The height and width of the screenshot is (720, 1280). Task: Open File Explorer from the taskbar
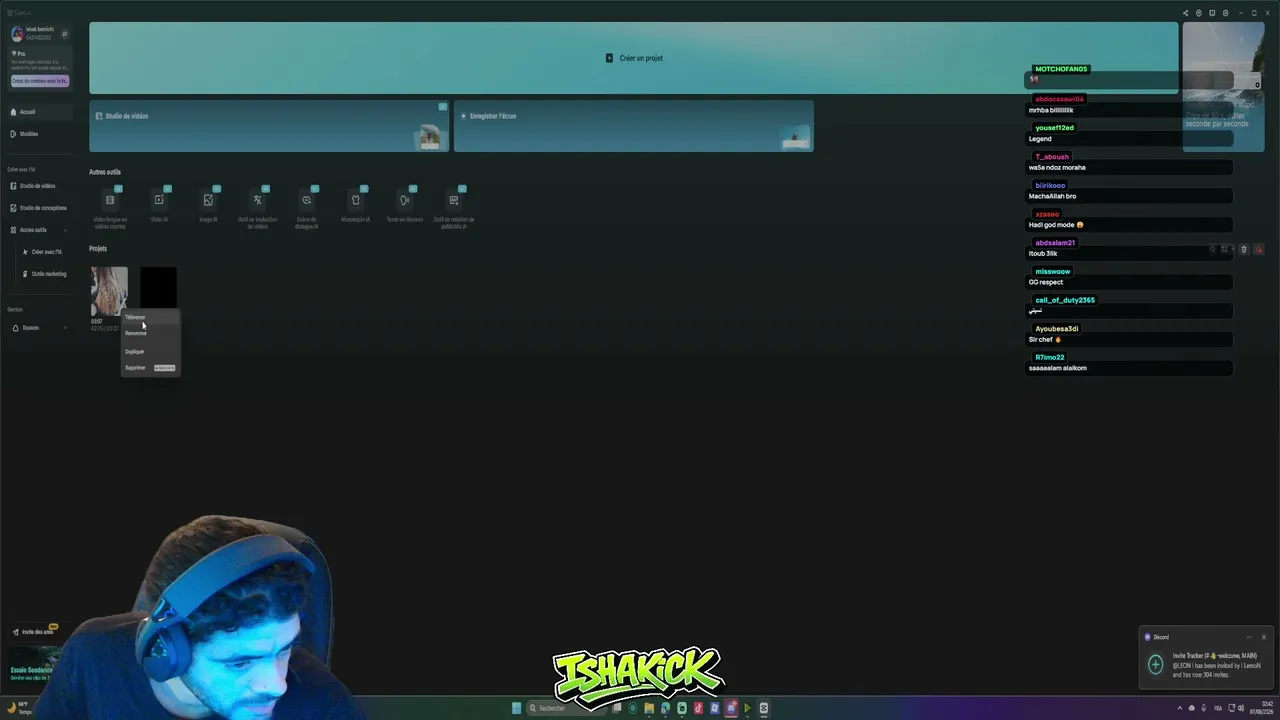coord(649,708)
